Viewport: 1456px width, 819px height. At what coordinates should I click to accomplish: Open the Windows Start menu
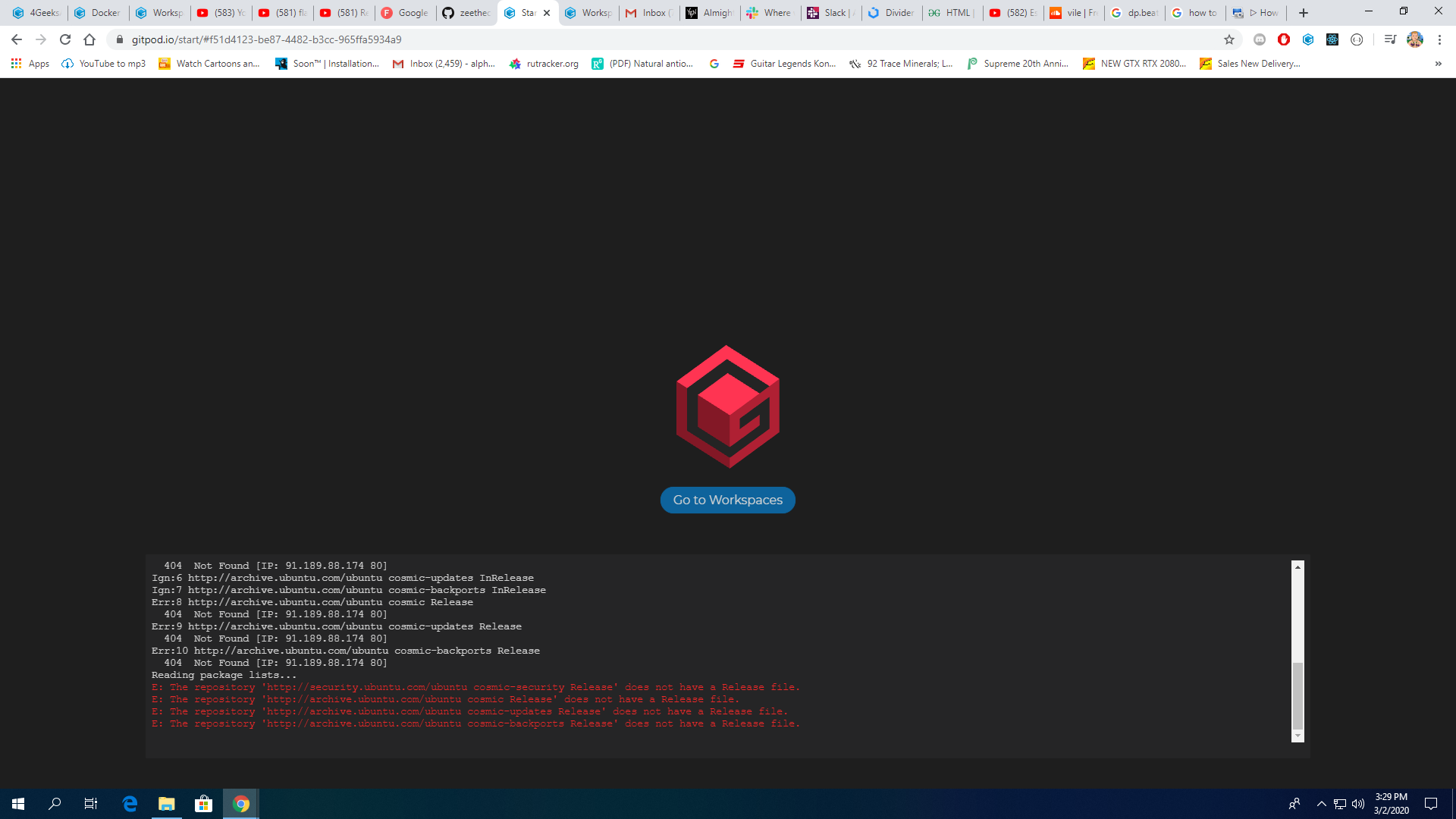click(x=18, y=804)
